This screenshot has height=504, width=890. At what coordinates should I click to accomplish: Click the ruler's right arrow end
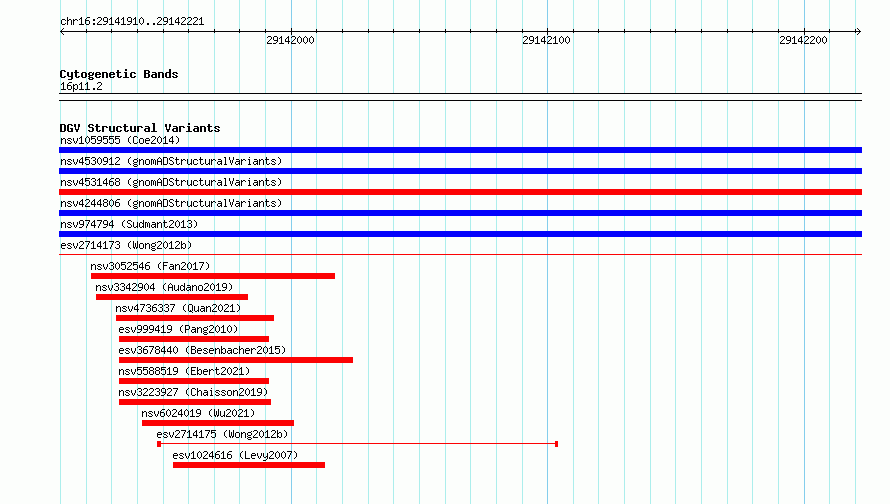pos(859,32)
